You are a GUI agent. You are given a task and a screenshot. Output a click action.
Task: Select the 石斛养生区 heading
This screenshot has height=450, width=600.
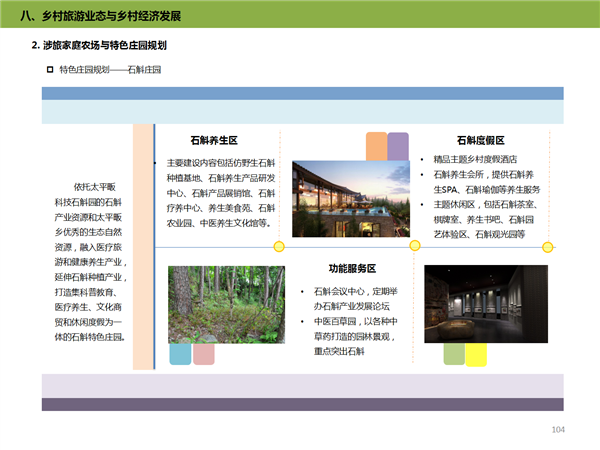point(213,141)
